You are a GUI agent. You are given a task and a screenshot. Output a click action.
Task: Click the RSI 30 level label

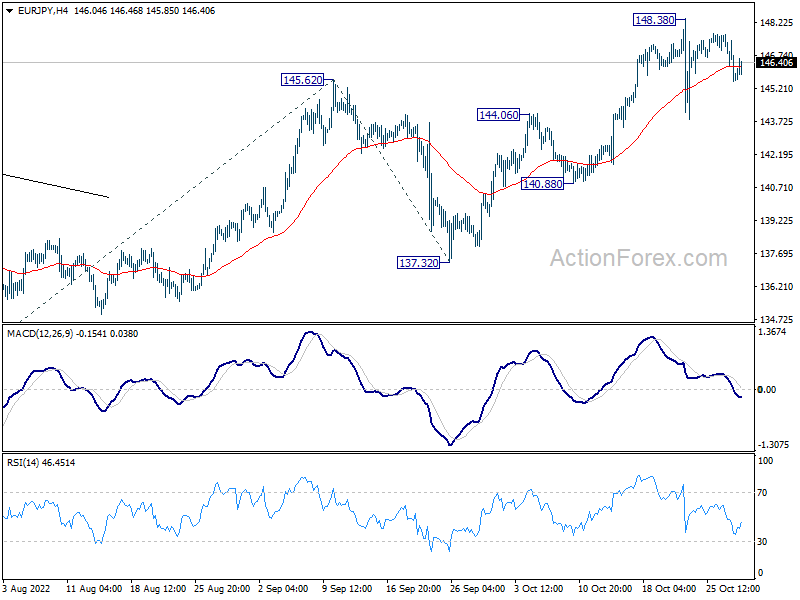point(762,542)
